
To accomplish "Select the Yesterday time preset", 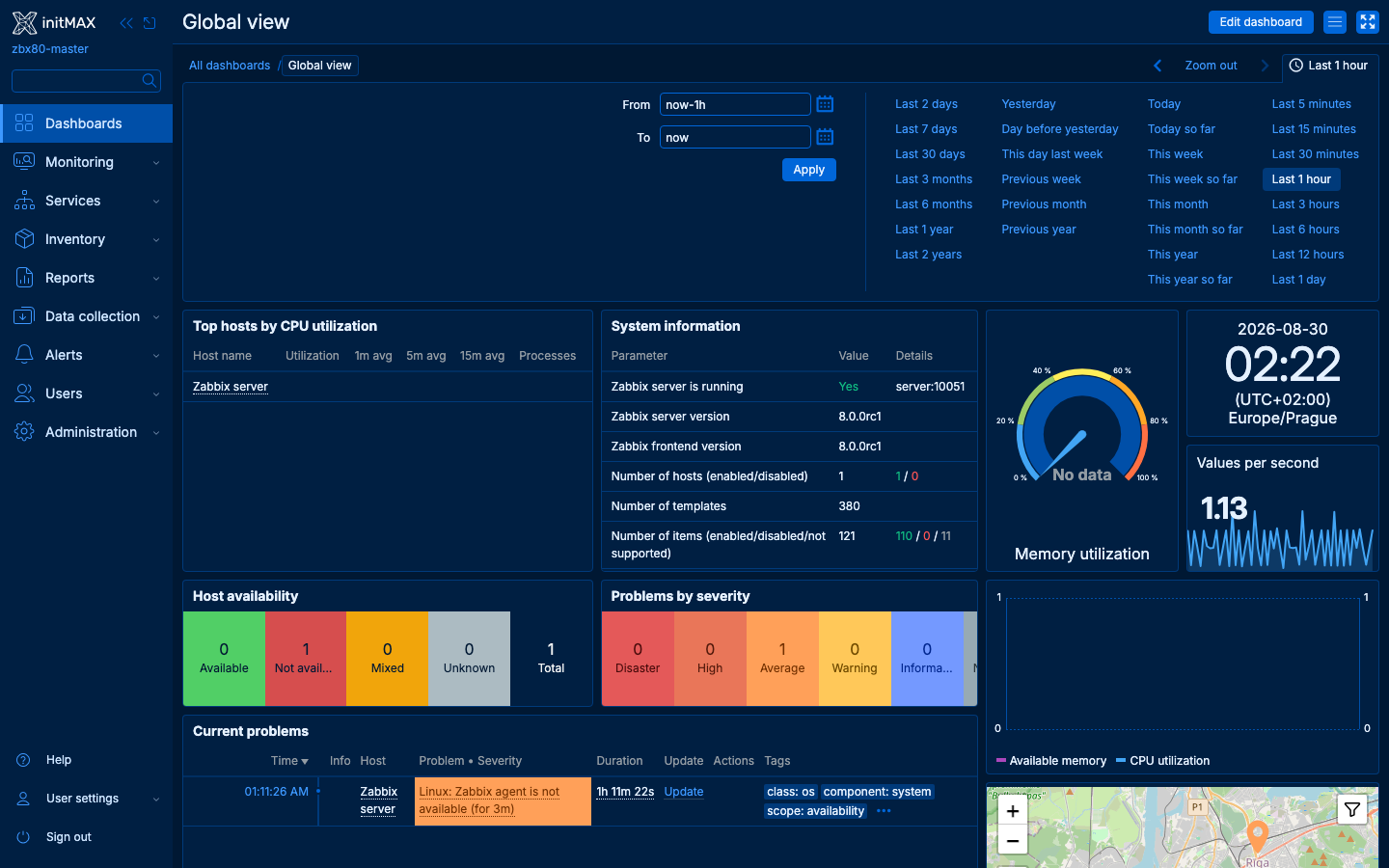I will click(1028, 104).
